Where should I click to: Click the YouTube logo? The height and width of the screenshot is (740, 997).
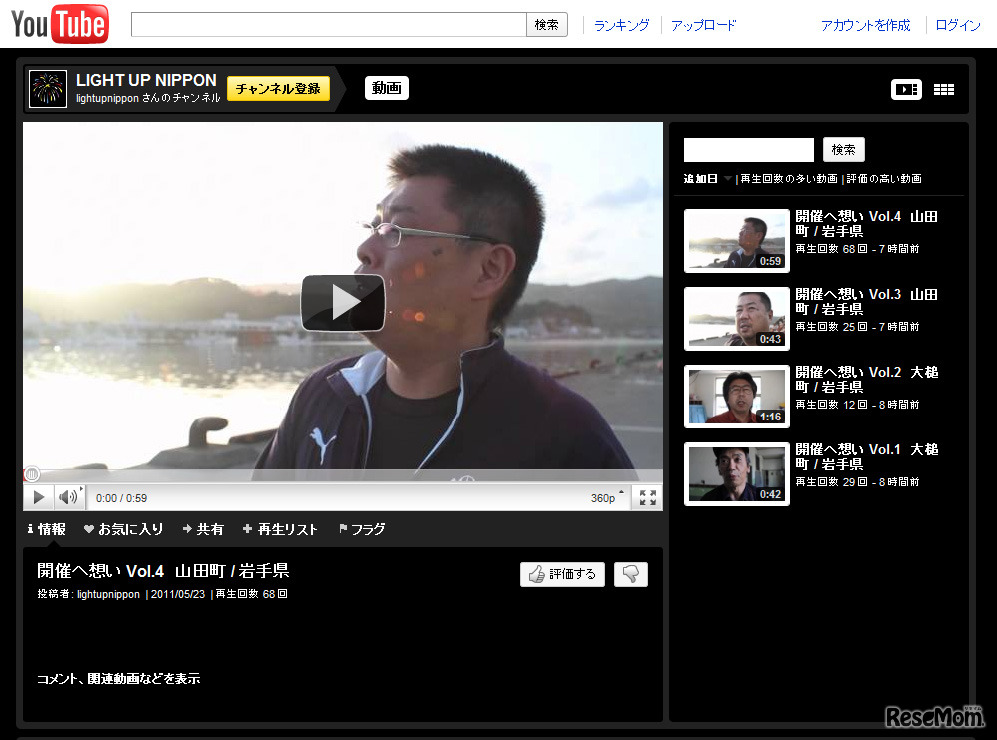point(60,25)
